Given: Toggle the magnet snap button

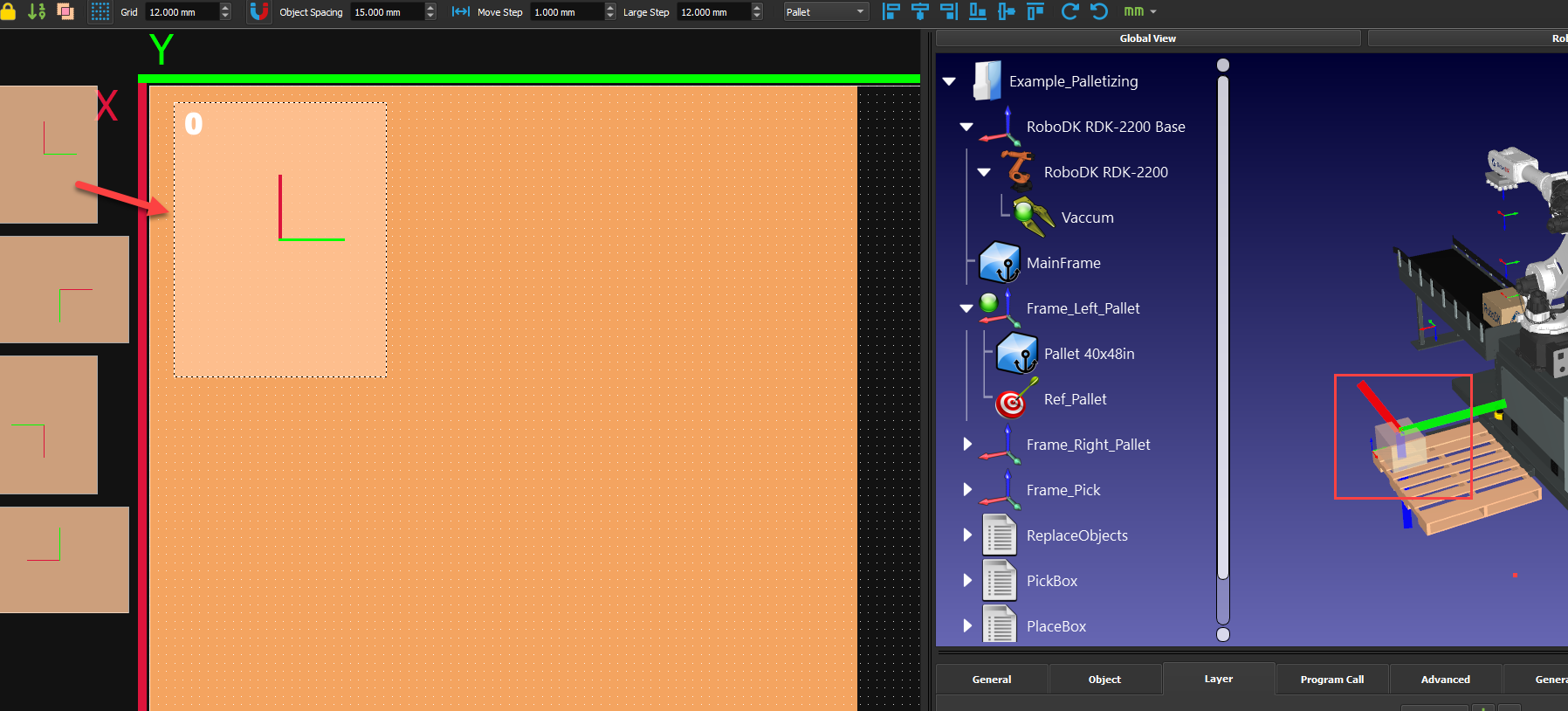Looking at the screenshot, I should pos(259,12).
